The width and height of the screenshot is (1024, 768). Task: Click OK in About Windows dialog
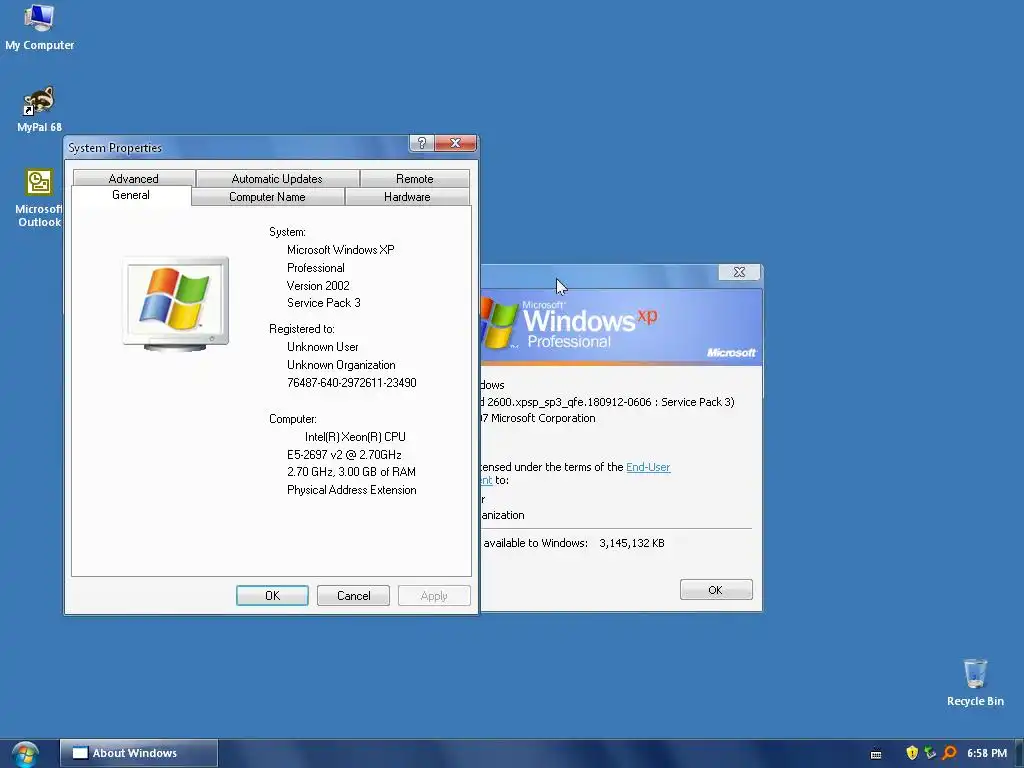coord(716,590)
